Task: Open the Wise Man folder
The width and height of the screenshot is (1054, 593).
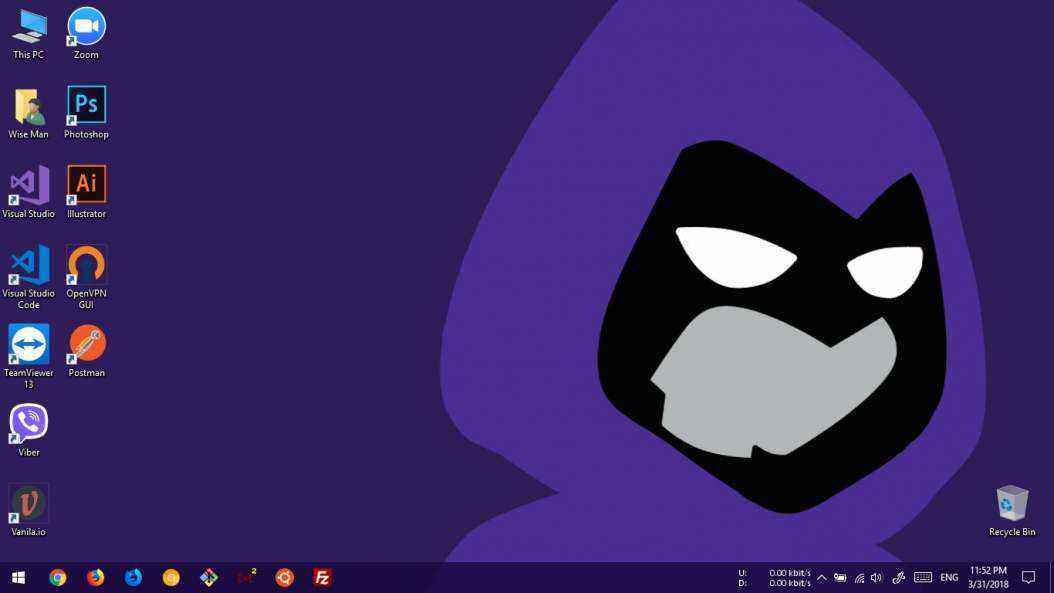Action: pos(29,113)
